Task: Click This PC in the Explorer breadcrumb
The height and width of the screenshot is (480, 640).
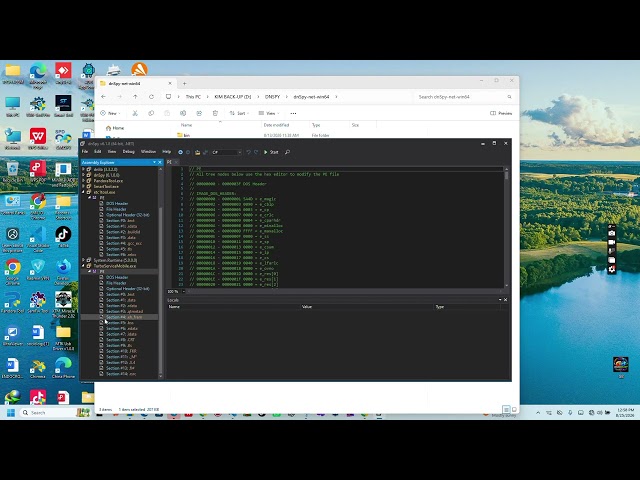Action: 193,97
